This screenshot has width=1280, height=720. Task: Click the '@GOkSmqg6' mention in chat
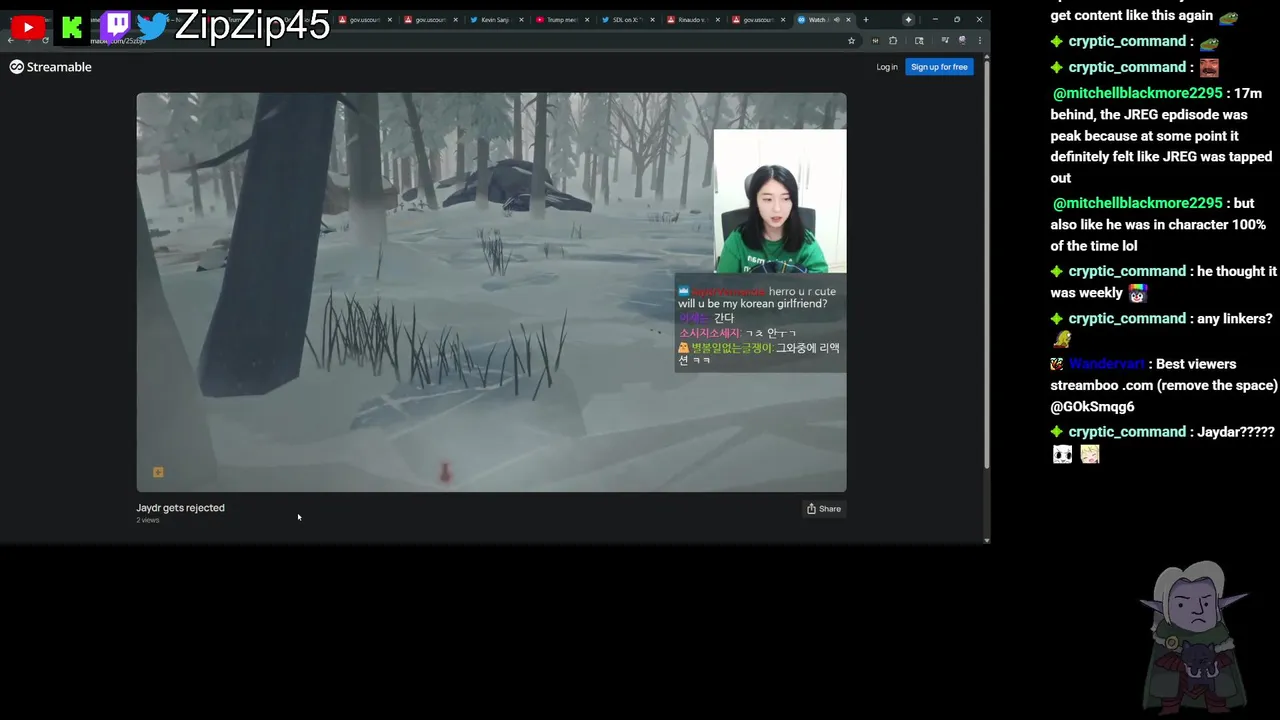(1092, 407)
